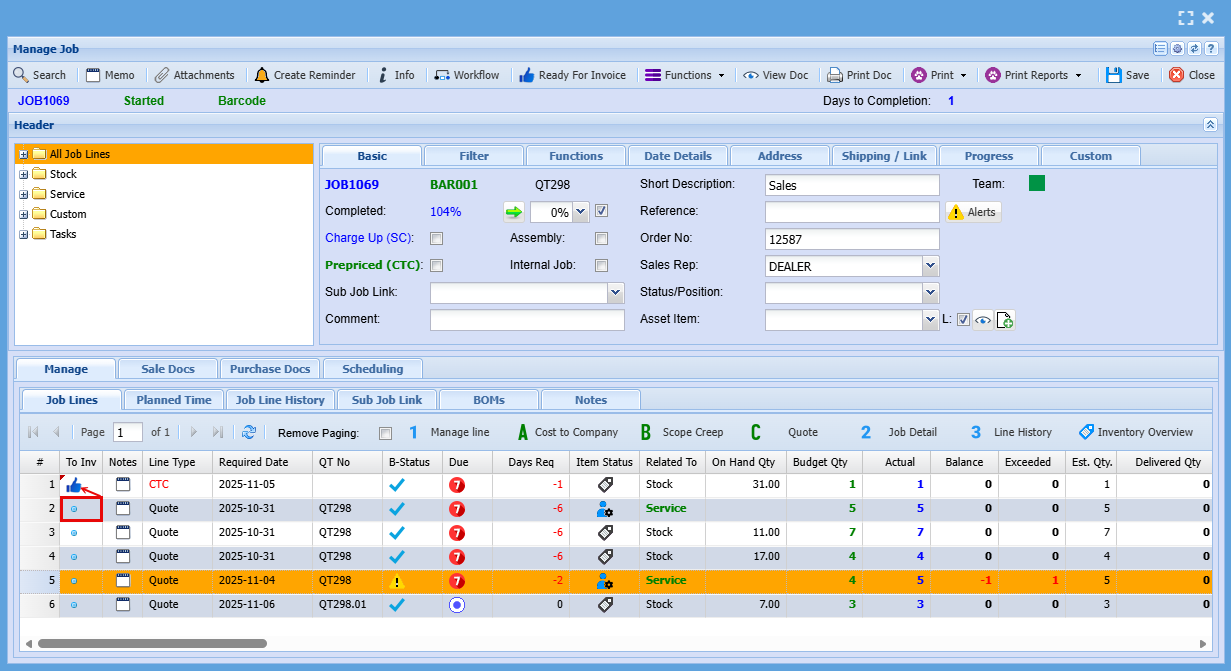Screen dimensions: 1231x671
Task: Click the yellow warning B-Status icon in row 5
Action: tap(397, 581)
